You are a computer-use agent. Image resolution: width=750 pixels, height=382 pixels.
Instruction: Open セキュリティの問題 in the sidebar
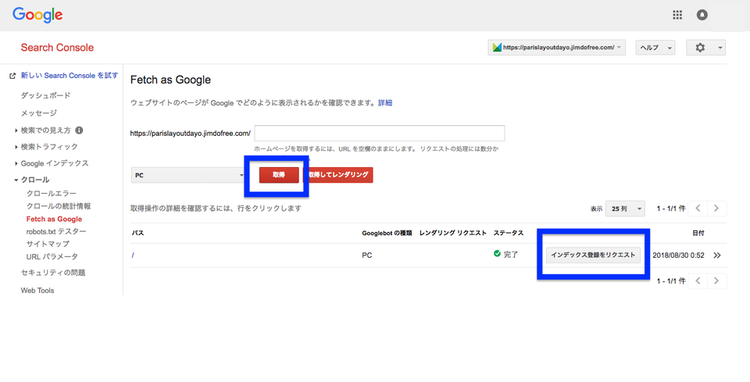53,273
